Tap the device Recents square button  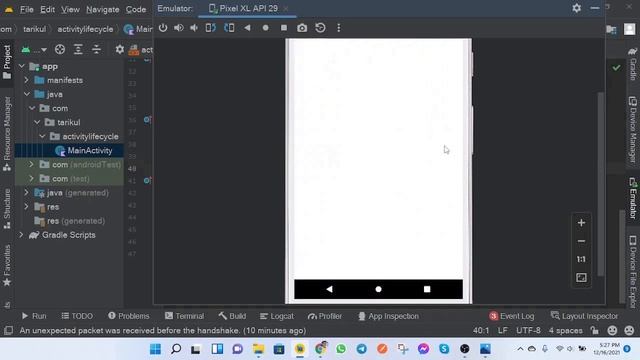coord(427,289)
